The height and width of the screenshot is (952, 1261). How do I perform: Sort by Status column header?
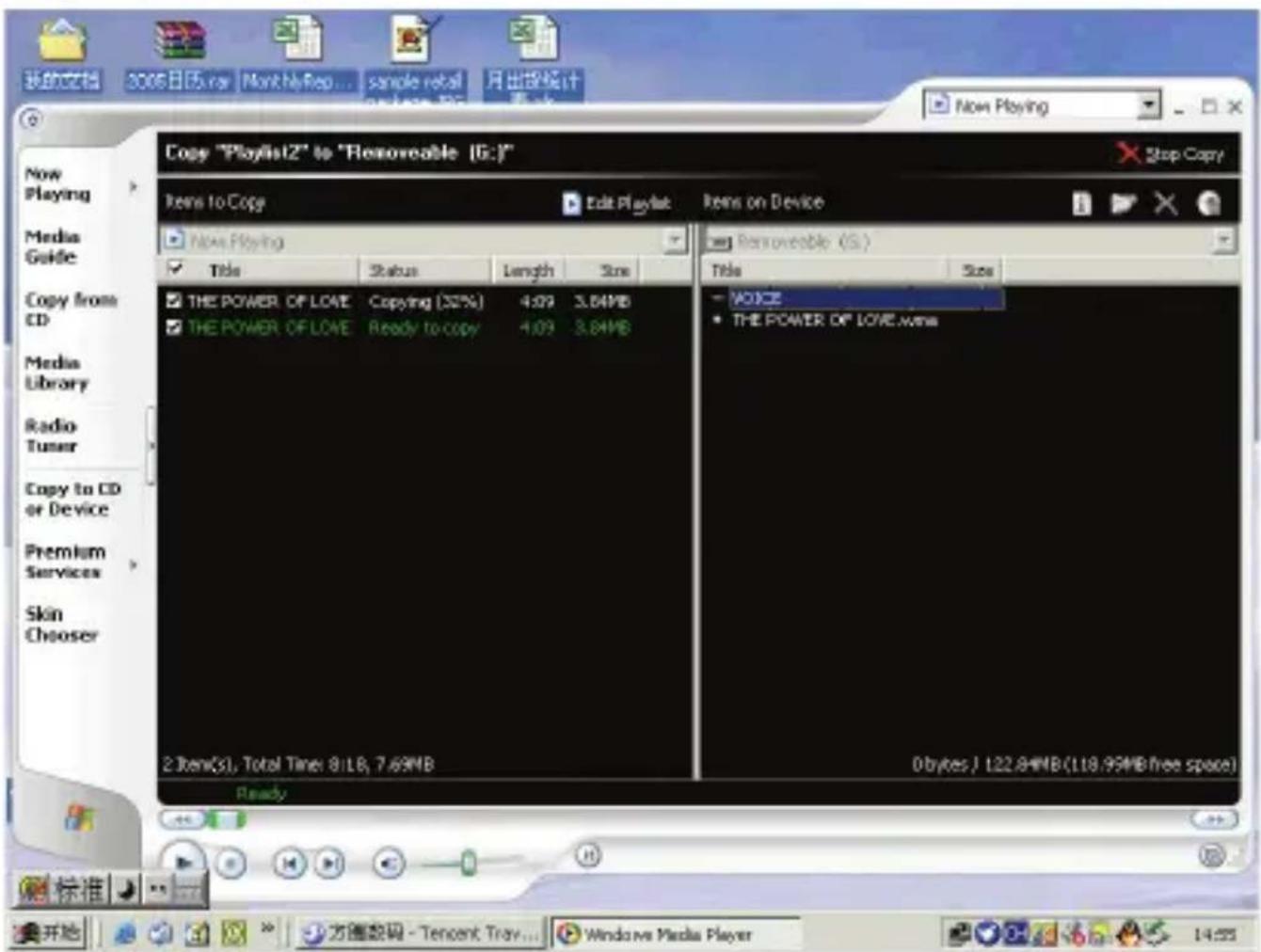point(424,271)
